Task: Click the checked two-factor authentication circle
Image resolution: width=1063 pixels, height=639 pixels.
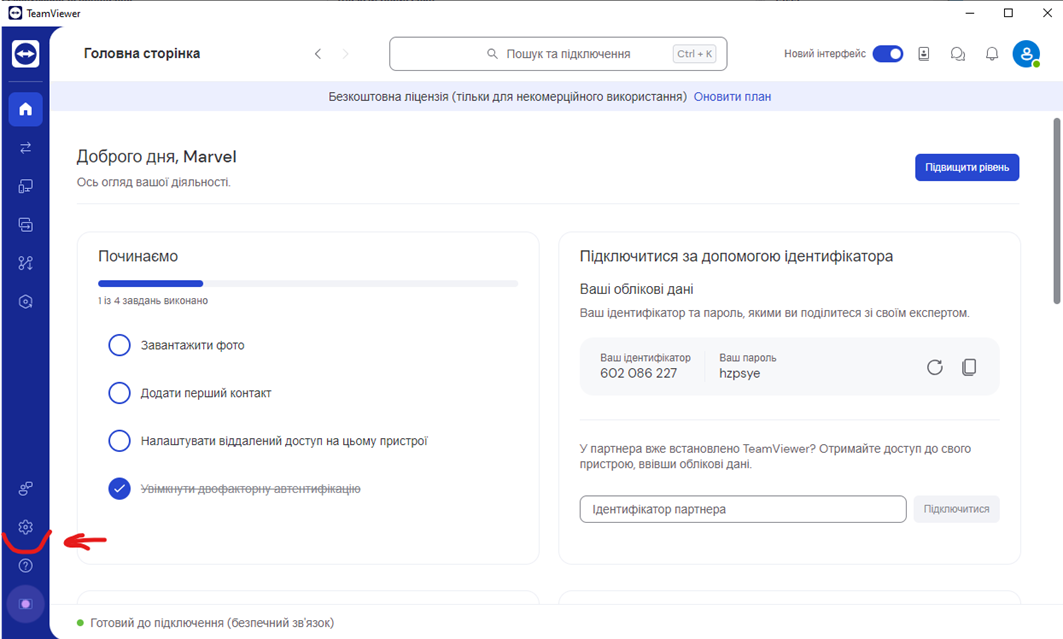Action: click(119, 489)
